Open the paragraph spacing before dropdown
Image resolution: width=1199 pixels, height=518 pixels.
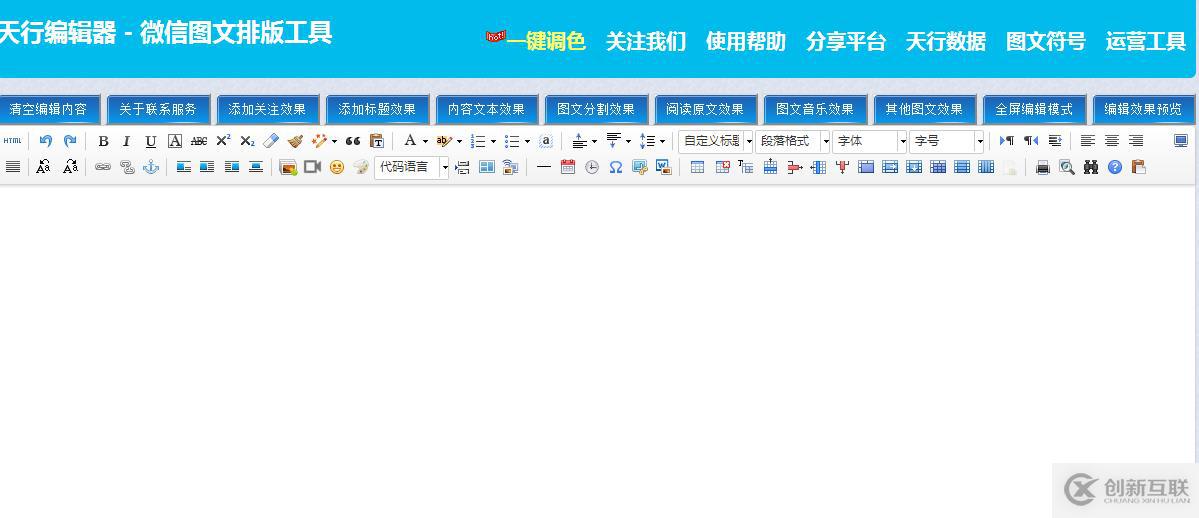pos(594,142)
